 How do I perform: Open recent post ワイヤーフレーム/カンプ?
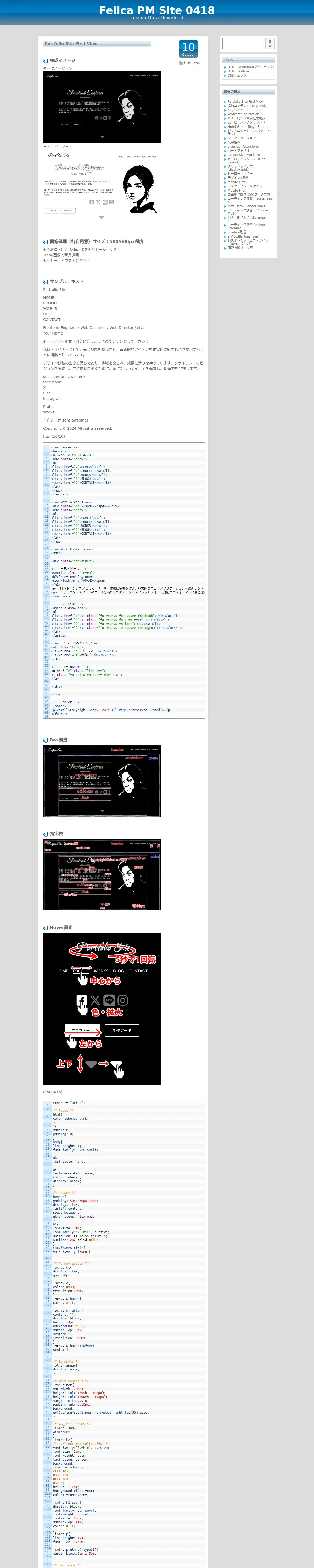[x=245, y=186]
